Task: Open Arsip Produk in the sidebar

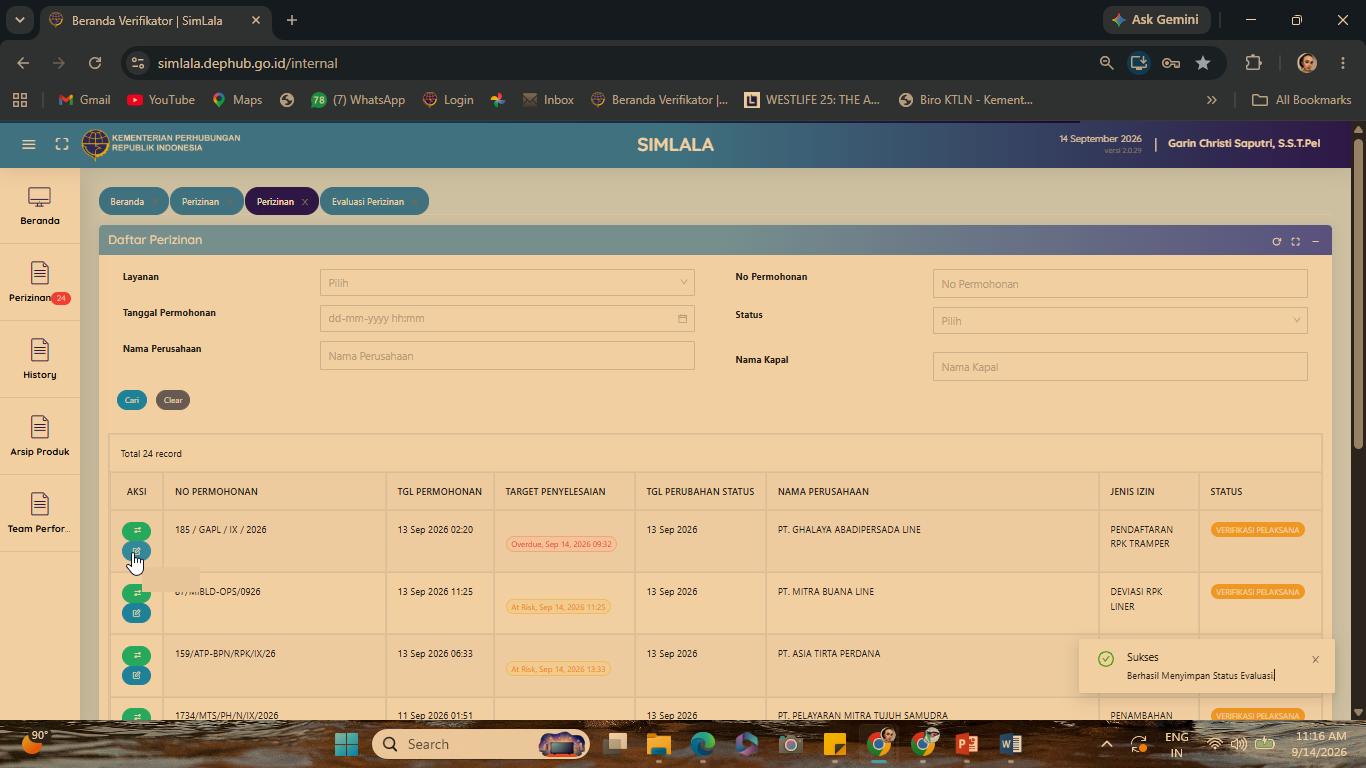Action: tap(40, 437)
